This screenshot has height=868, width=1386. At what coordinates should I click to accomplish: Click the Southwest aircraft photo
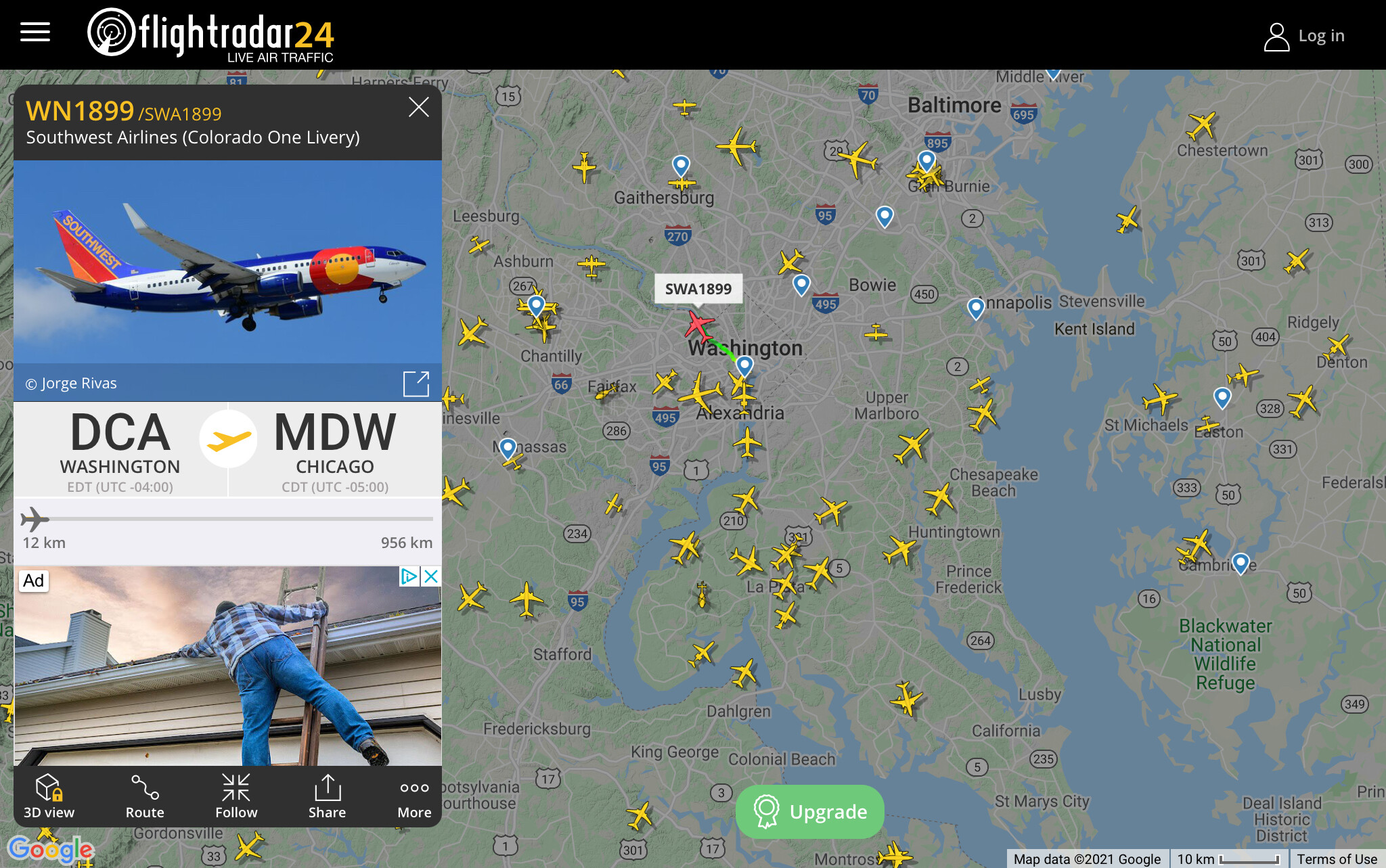(x=227, y=262)
